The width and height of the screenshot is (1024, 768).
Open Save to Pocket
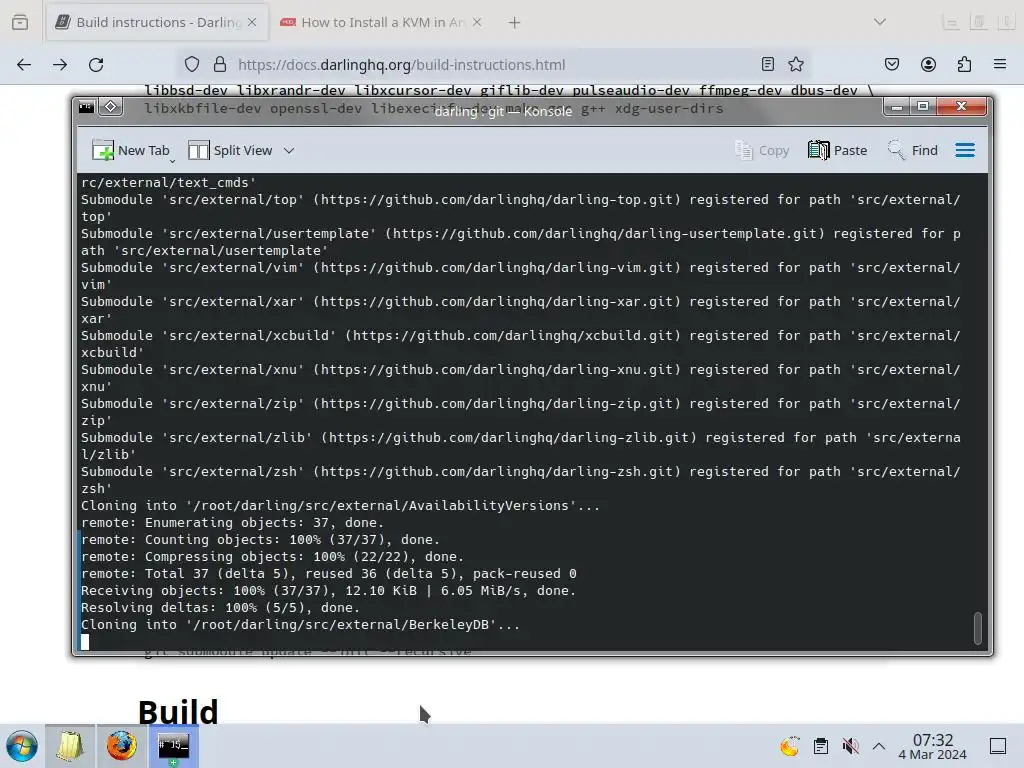[x=891, y=64]
